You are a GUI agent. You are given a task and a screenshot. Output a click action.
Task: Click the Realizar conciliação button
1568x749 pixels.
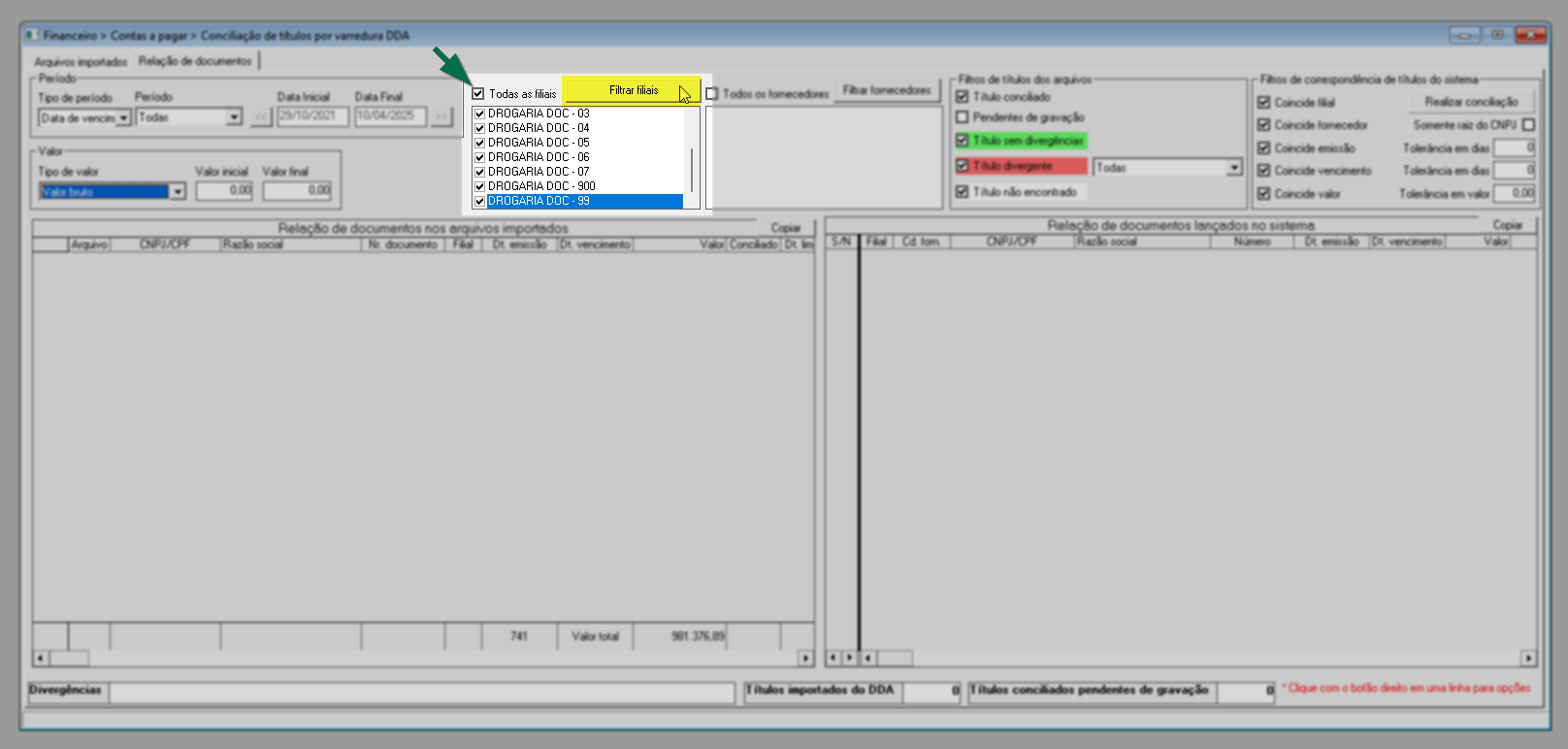1471,102
